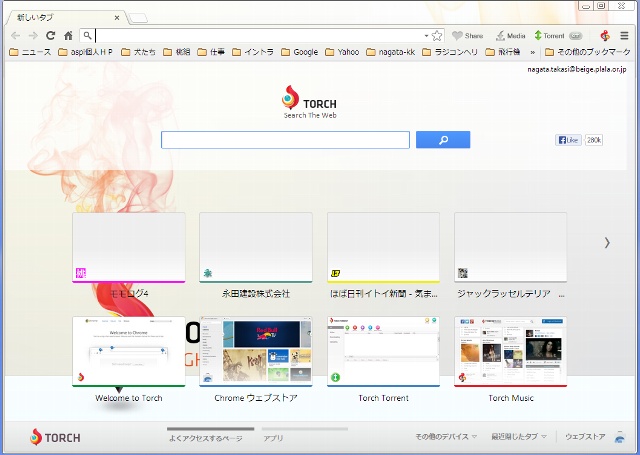Expand 最近閉じたタブ dropdown
This screenshot has width=640, height=455.
[519, 437]
